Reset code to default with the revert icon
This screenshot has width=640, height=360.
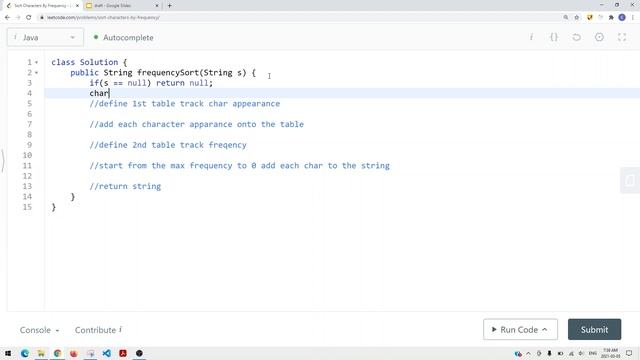tap(576, 37)
